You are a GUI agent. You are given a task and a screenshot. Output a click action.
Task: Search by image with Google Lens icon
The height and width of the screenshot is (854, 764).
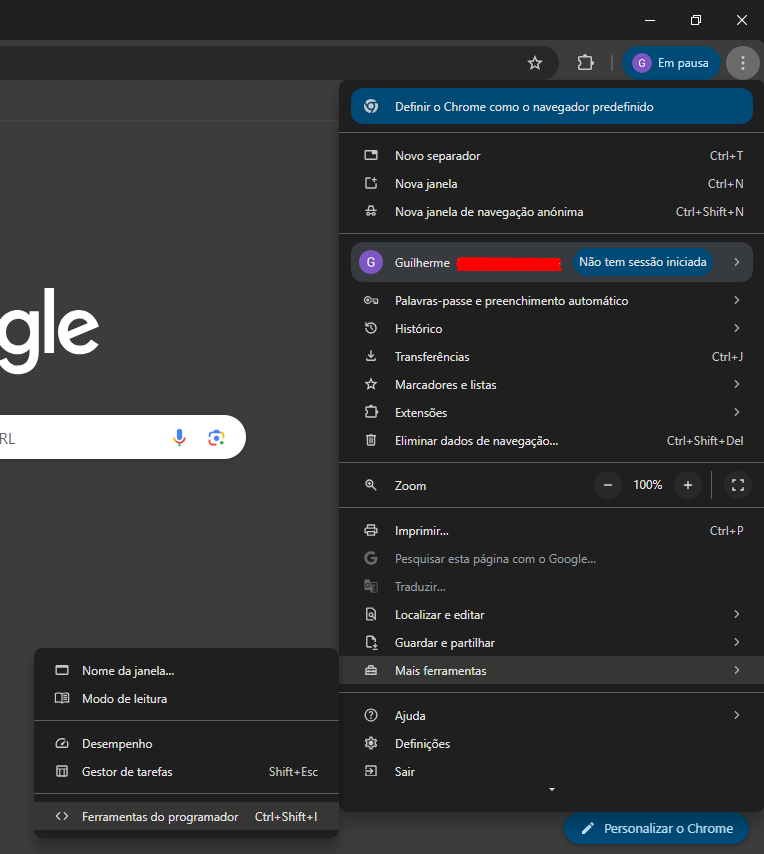216,437
